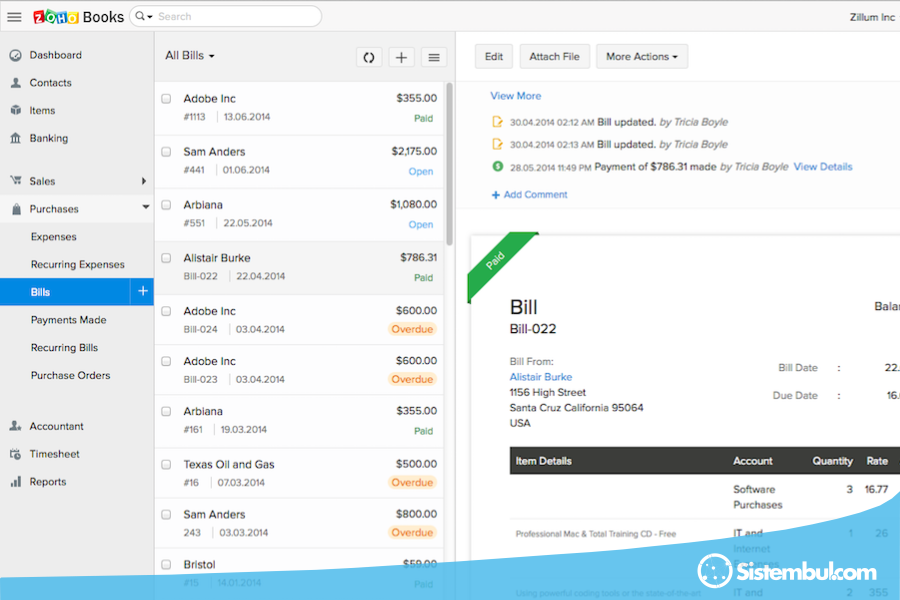Open the Sam Anders bill for $2,175.00
The width and height of the screenshot is (900, 600).
299,161
